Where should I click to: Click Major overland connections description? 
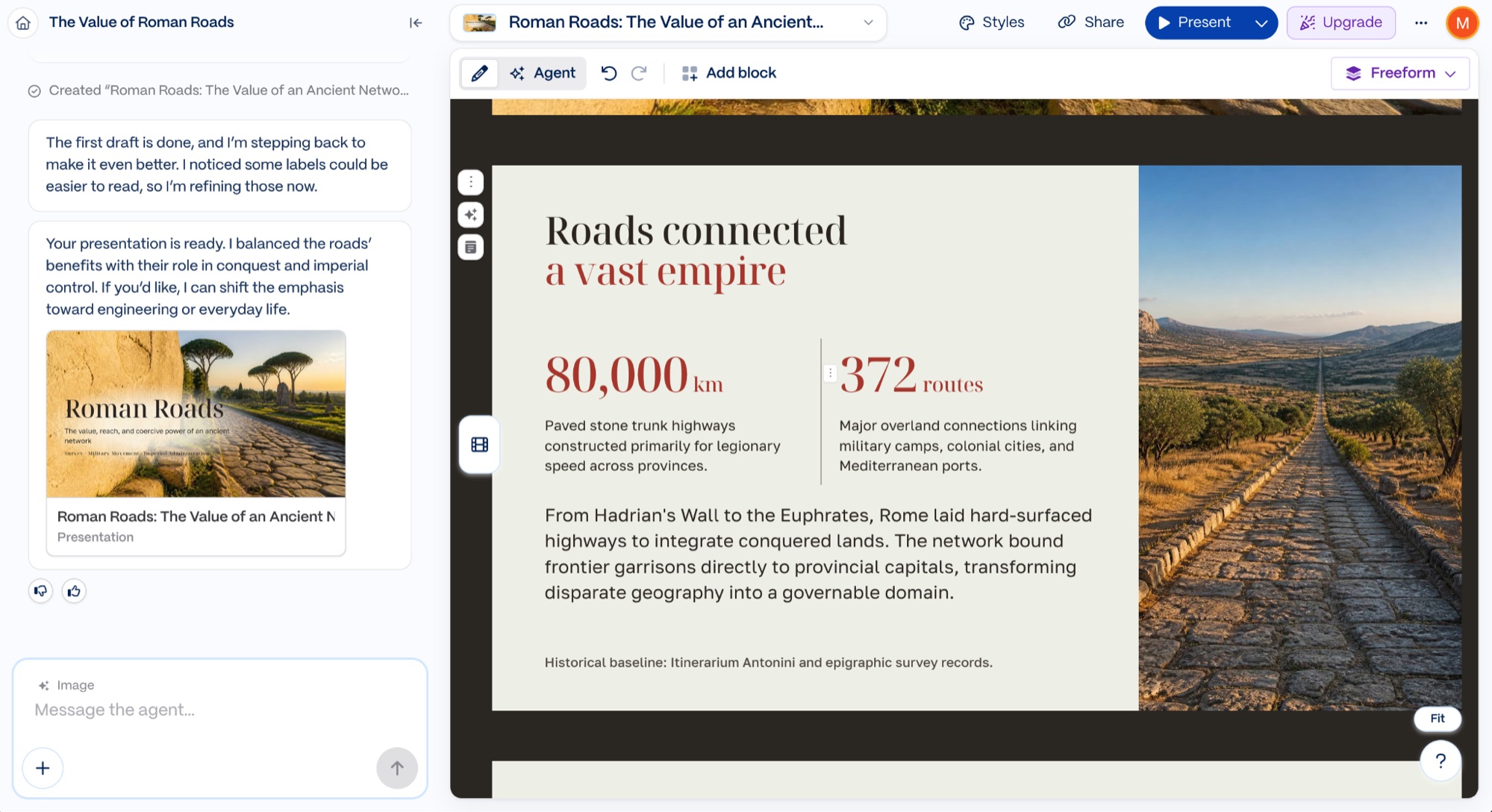tap(958, 446)
